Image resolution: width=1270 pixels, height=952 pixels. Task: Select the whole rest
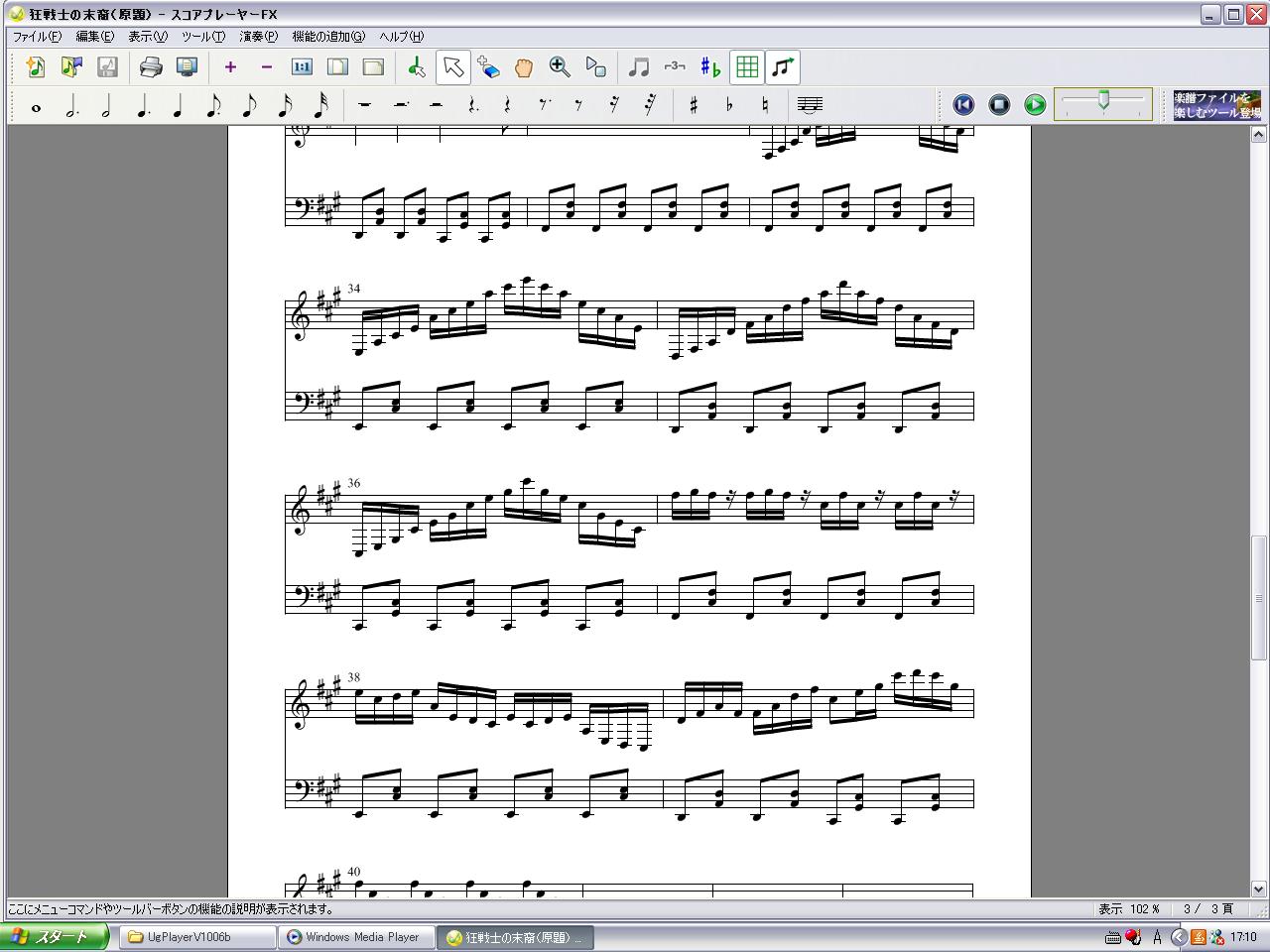pyautogui.click(x=364, y=106)
